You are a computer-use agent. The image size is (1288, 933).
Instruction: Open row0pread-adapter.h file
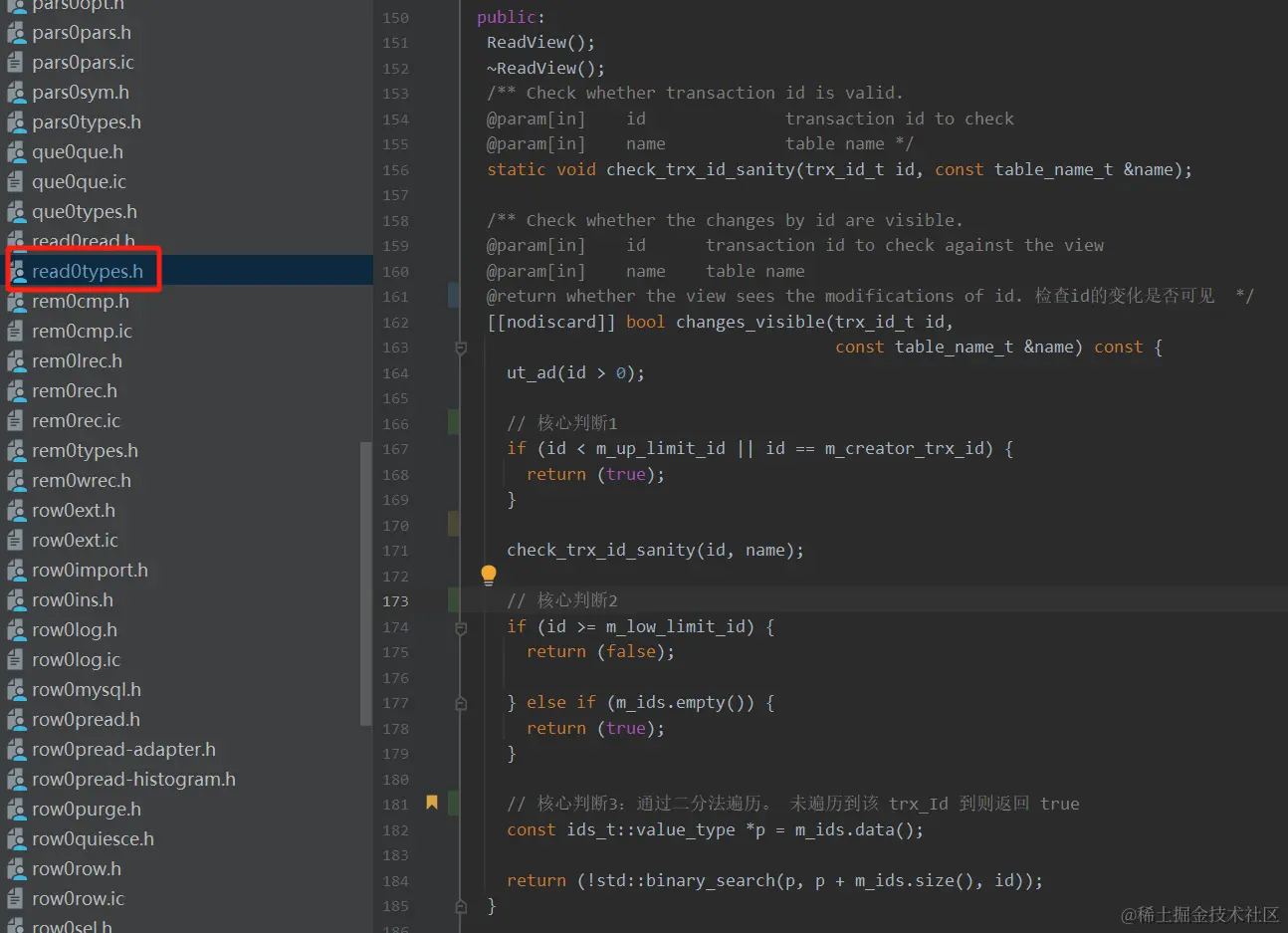(x=123, y=750)
